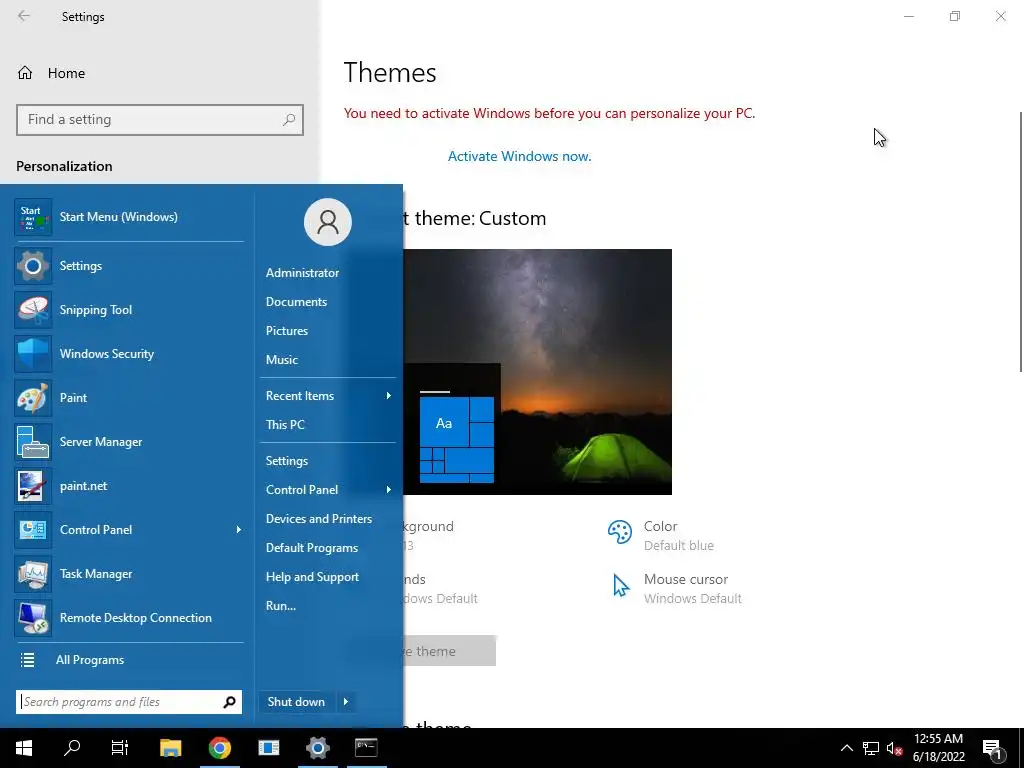The image size is (1024, 768).
Task: Switch to Command Prompt taskbar icon
Action: tap(366, 748)
